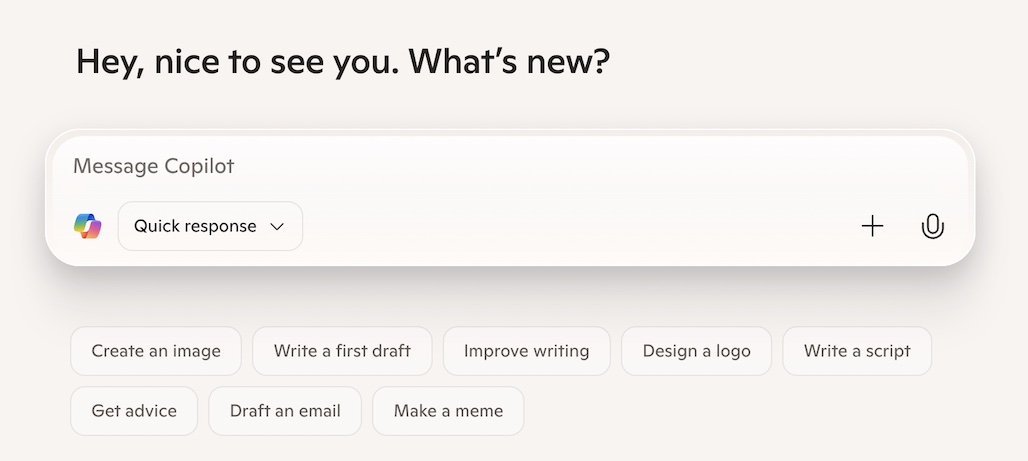This screenshot has height=461, width=1028.
Task: Select the 'Create an image' suggestion
Action: point(155,351)
